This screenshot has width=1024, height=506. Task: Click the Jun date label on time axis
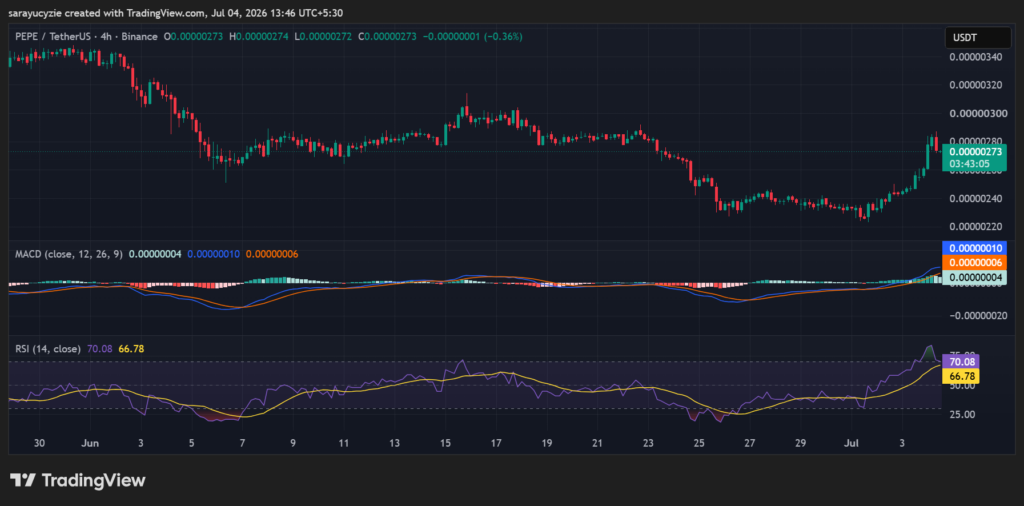point(90,443)
